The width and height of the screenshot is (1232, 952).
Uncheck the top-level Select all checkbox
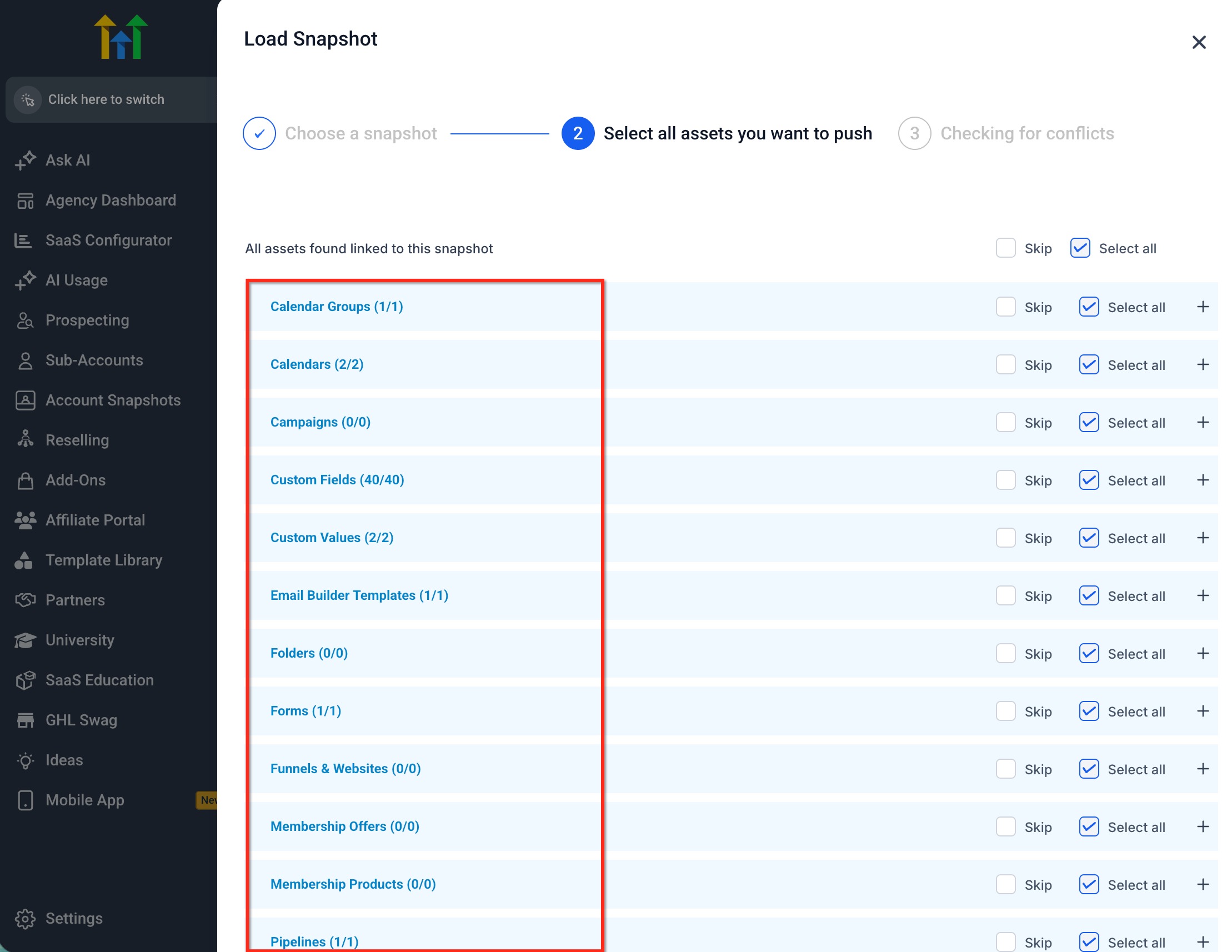[1080, 248]
